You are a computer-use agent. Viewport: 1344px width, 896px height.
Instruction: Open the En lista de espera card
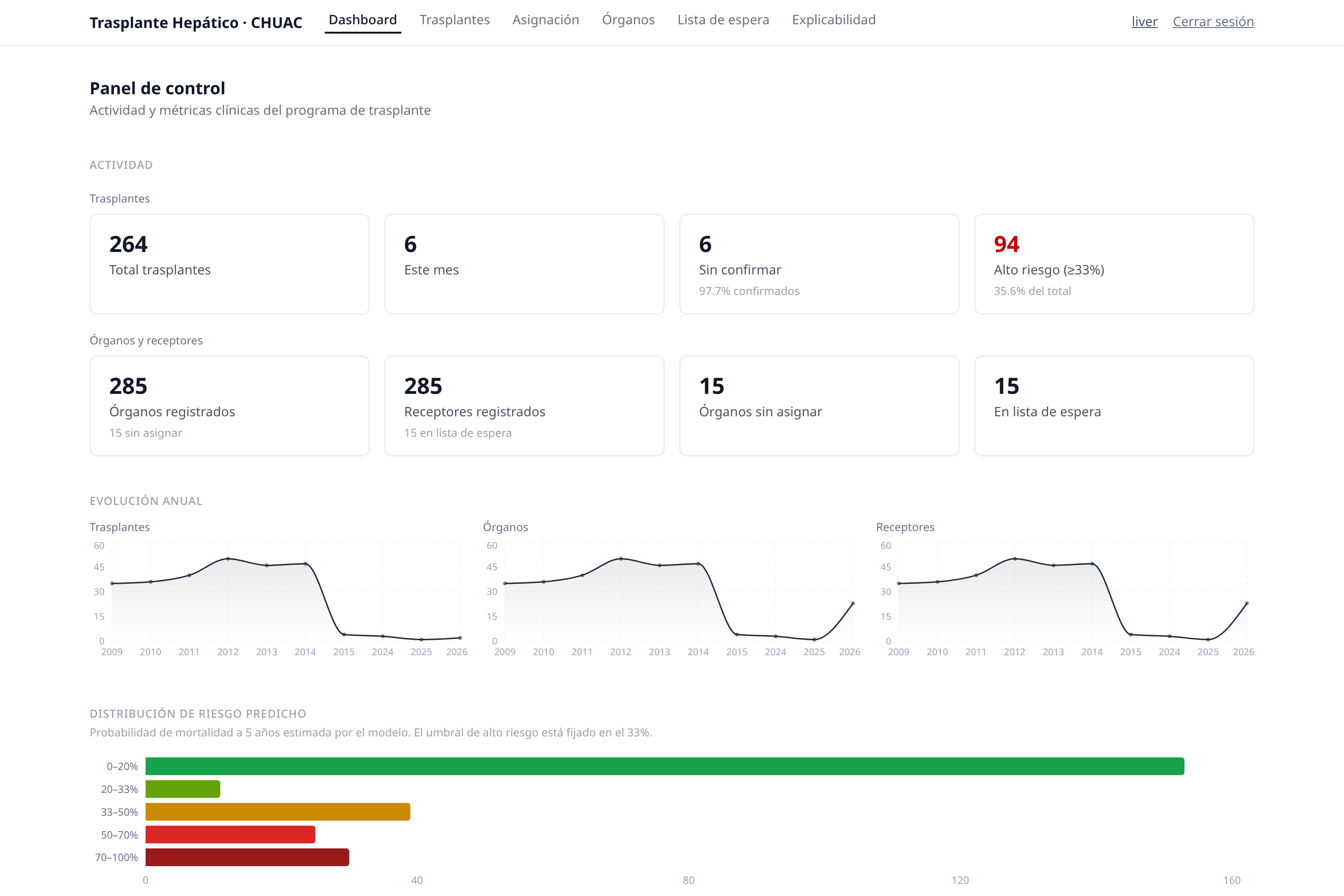(x=1114, y=406)
